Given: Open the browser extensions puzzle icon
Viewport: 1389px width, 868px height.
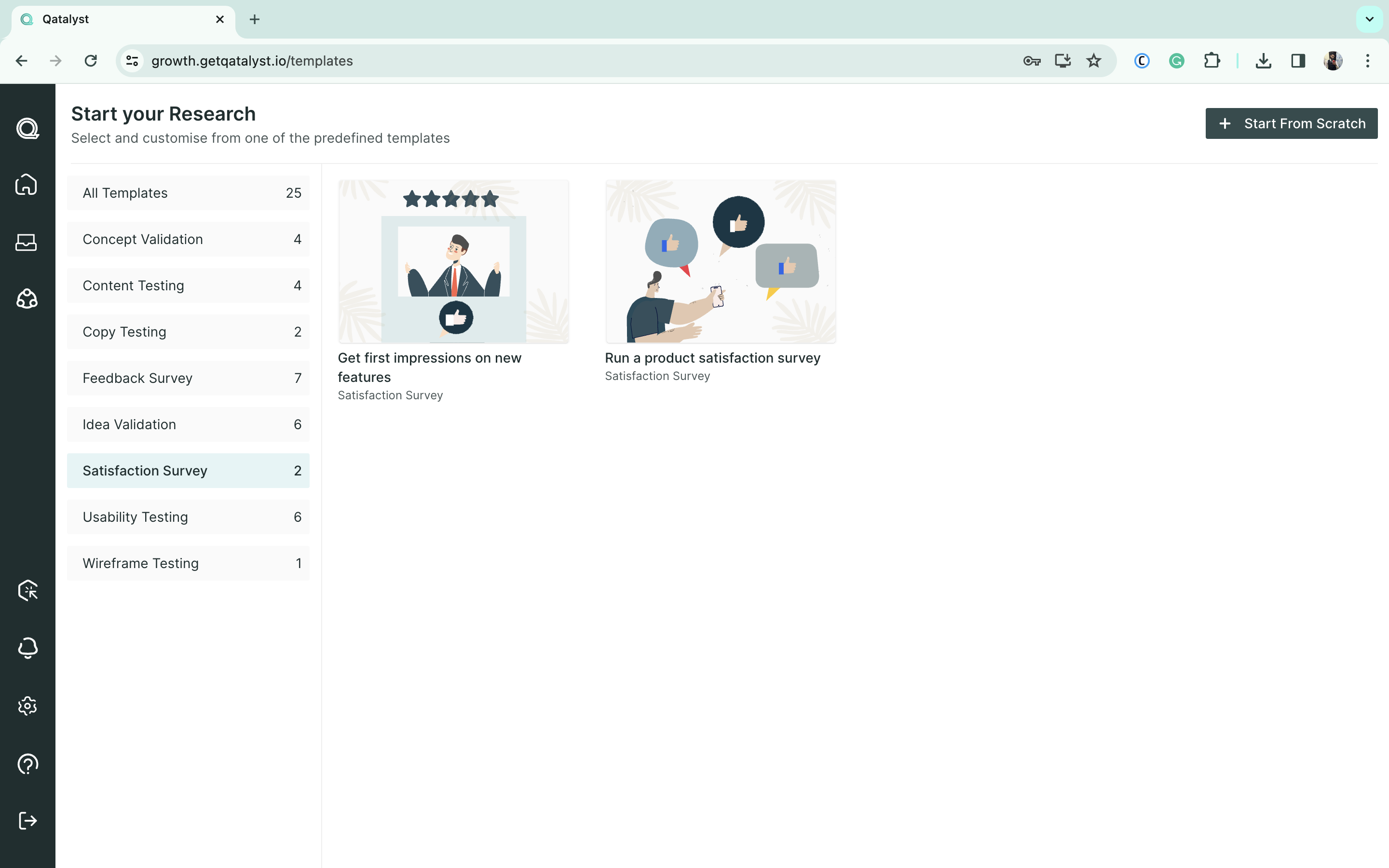Looking at the screenshot, I should [1212, 61].
